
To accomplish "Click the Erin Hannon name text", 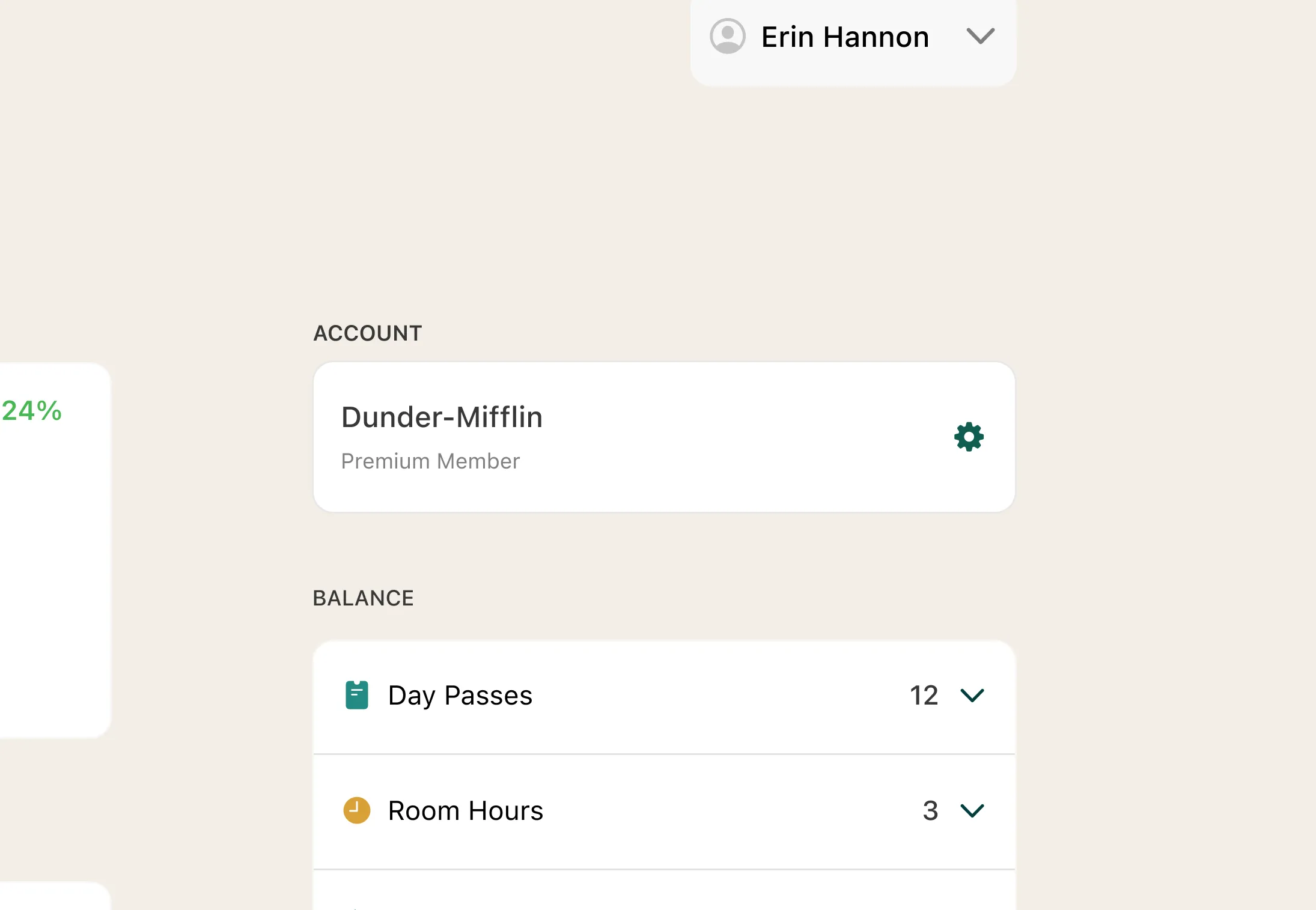I will click(844, 37).
